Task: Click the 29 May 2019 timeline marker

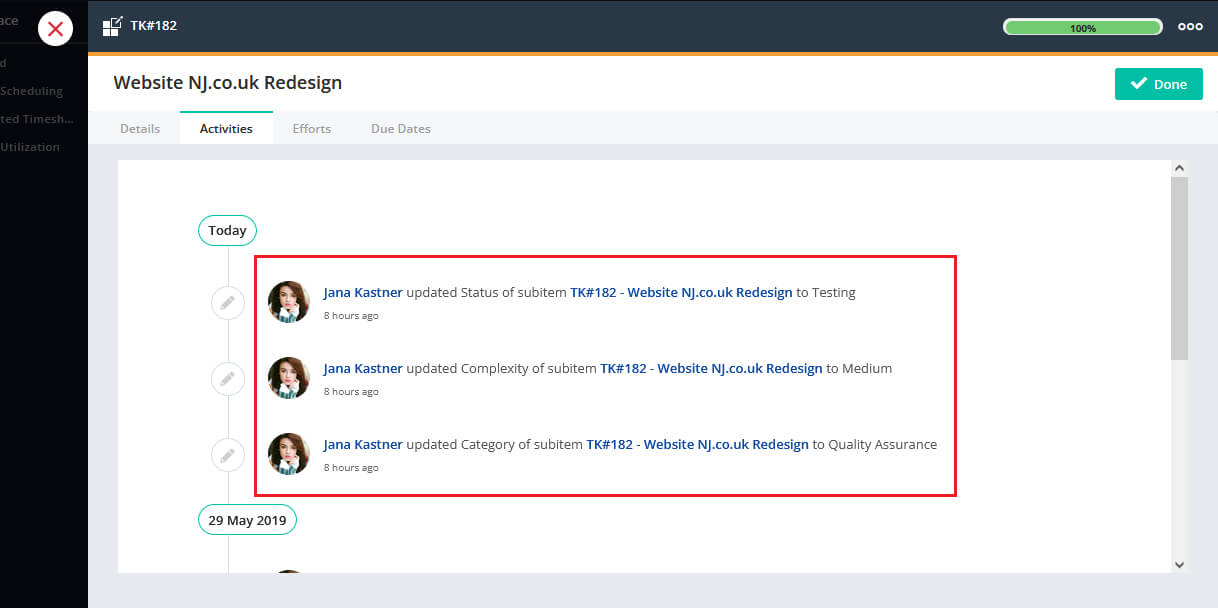Action: point(247,520)
